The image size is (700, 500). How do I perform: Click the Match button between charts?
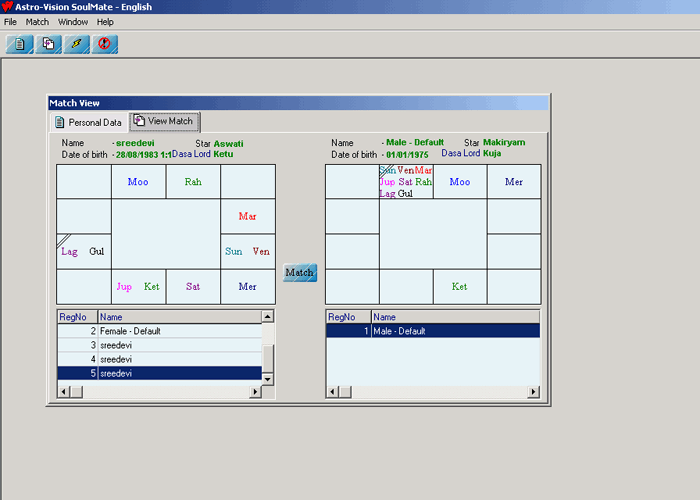coord(300,273)
